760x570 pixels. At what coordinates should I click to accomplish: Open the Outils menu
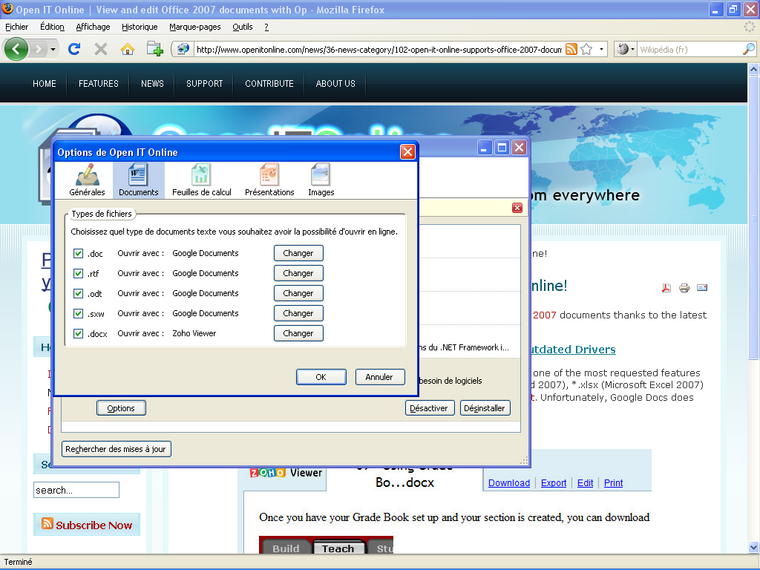[242, 27]
